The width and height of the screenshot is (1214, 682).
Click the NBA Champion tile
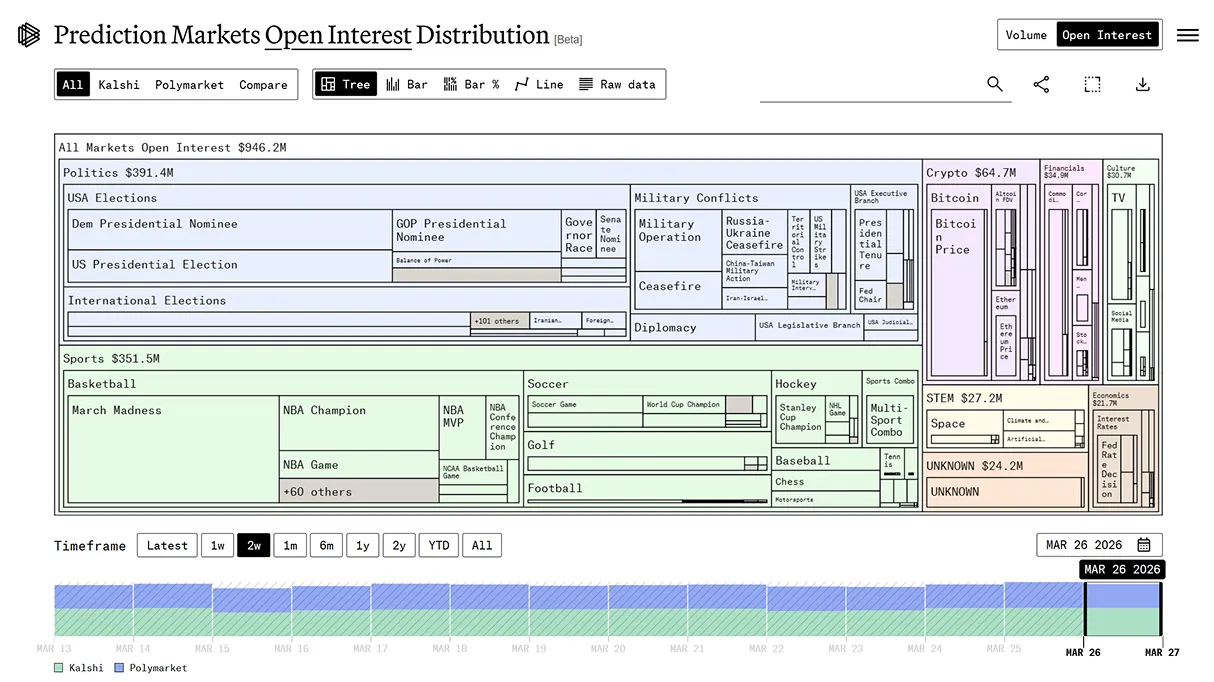[358, 424]
